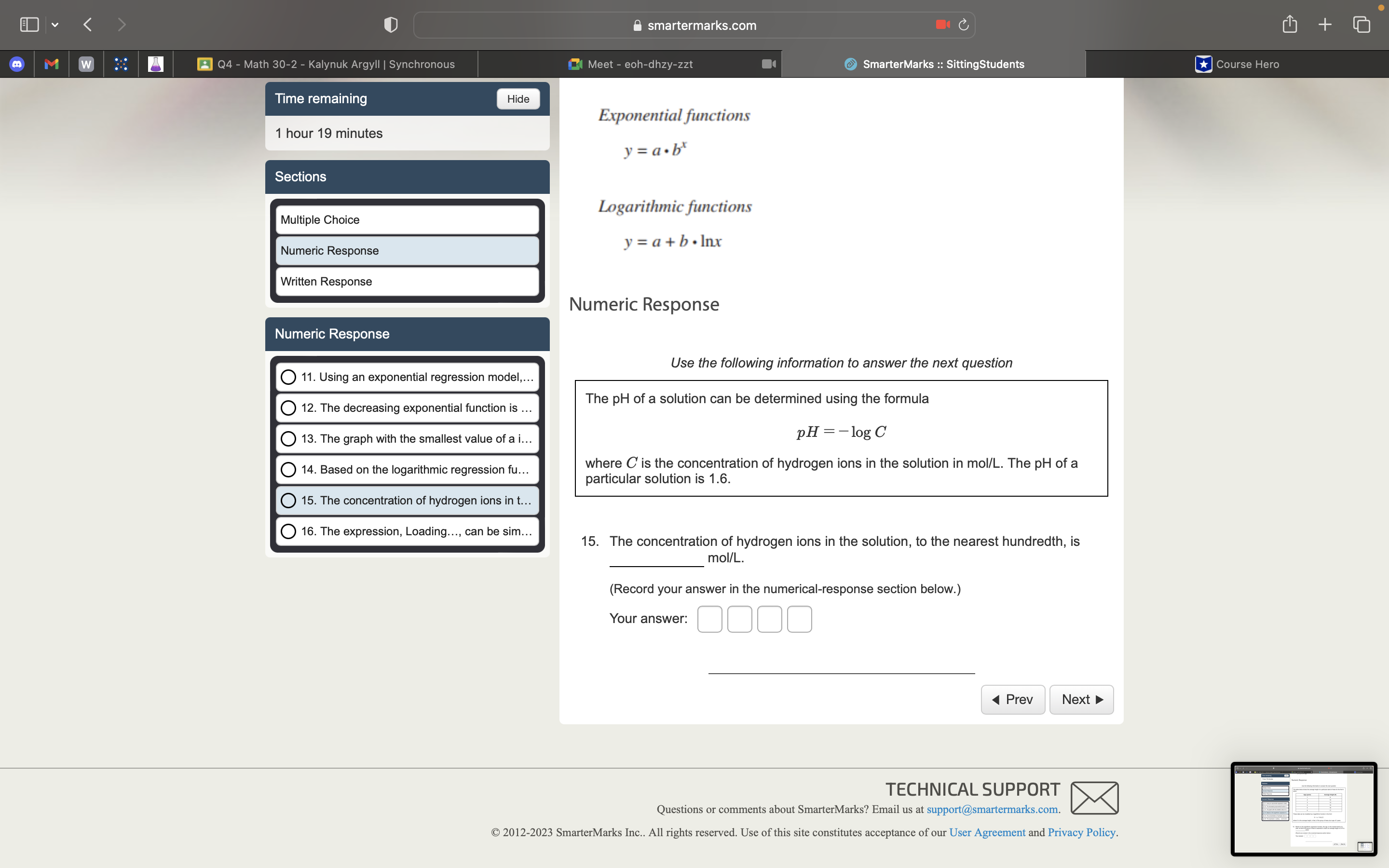Click the Safari sidebar toggle icon
This screenshot has height=868, width=1389.
click(29, 25)
